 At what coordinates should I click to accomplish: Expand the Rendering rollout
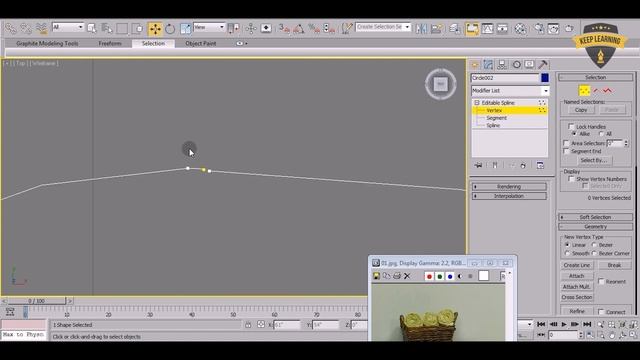click(x=509, y=187)
